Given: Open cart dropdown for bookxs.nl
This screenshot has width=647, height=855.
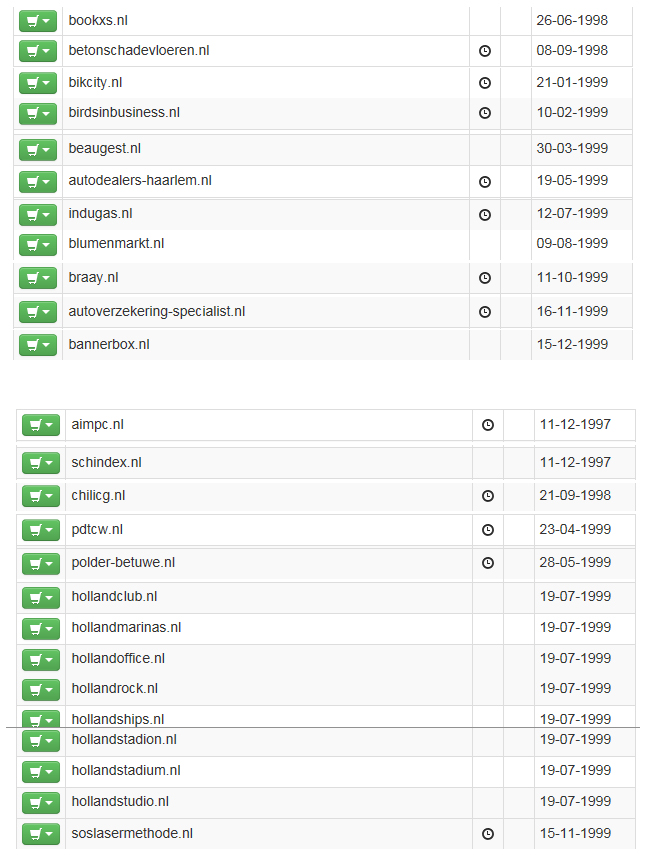Looking at the screenshot, I should pos(38,21).
